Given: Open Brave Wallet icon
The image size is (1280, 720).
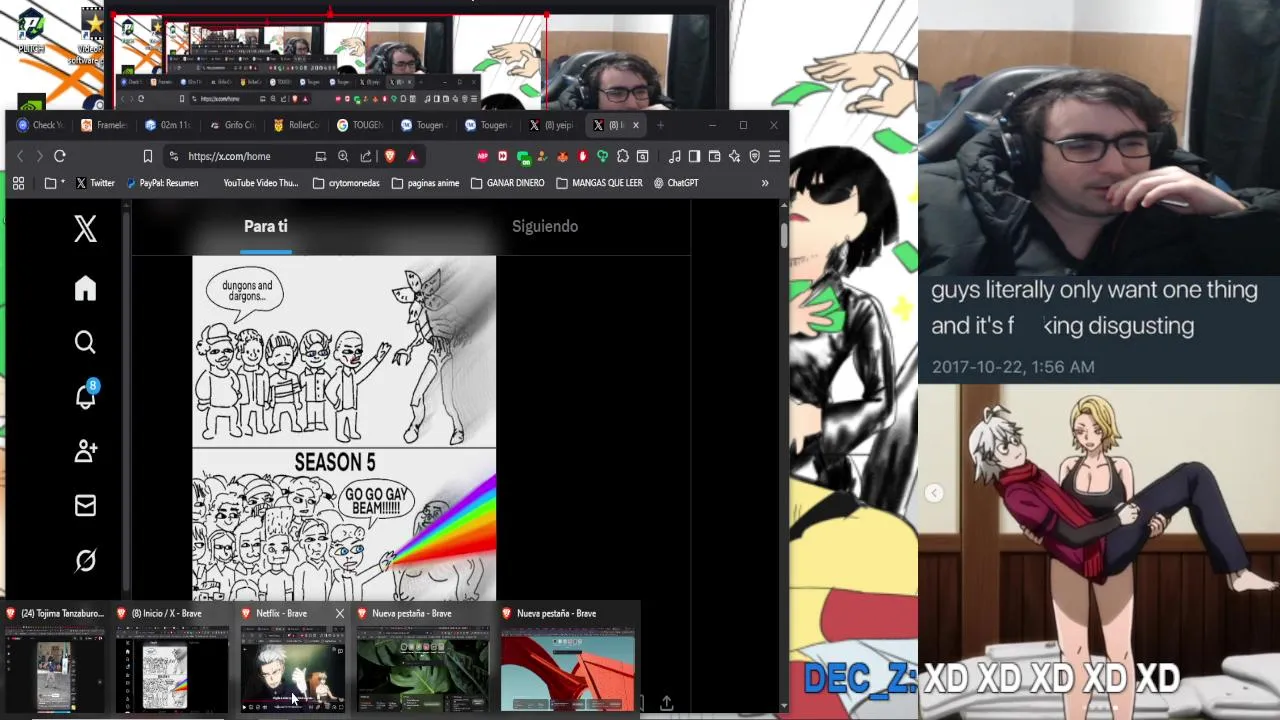Looking at the screenshot, I should click(x=714, y=156).
